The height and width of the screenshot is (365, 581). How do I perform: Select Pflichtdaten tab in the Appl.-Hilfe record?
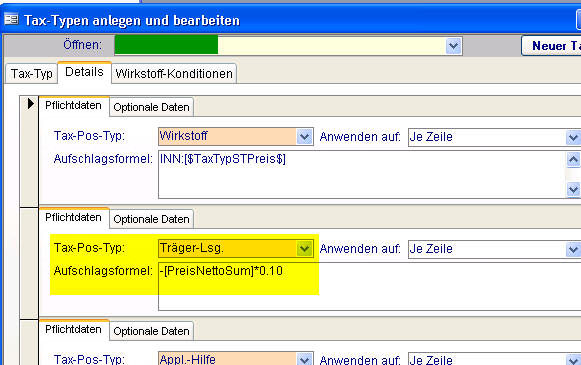[73, 329]
